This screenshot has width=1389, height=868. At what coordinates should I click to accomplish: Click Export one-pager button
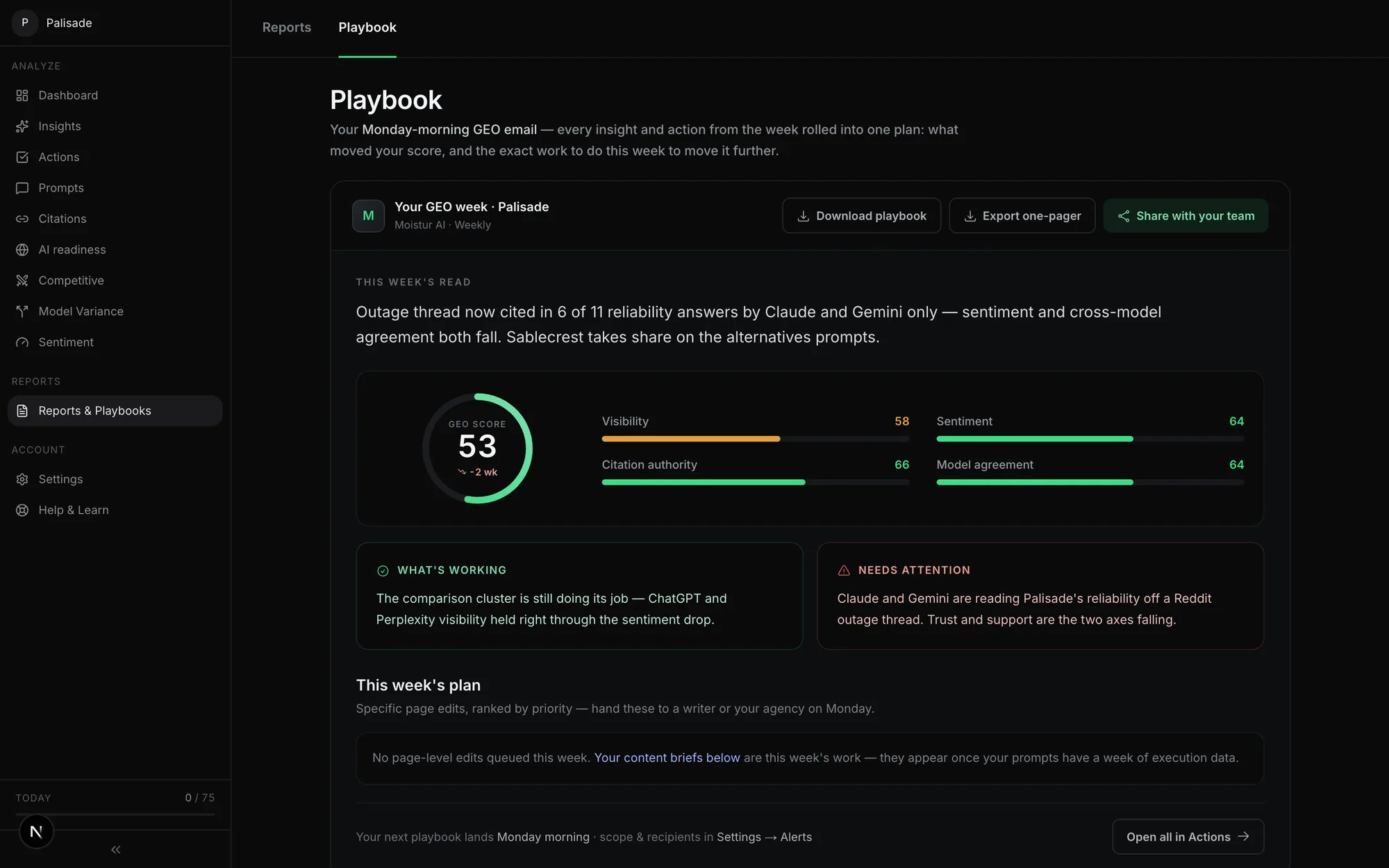pyautogui.click(x=1022, y=216)
